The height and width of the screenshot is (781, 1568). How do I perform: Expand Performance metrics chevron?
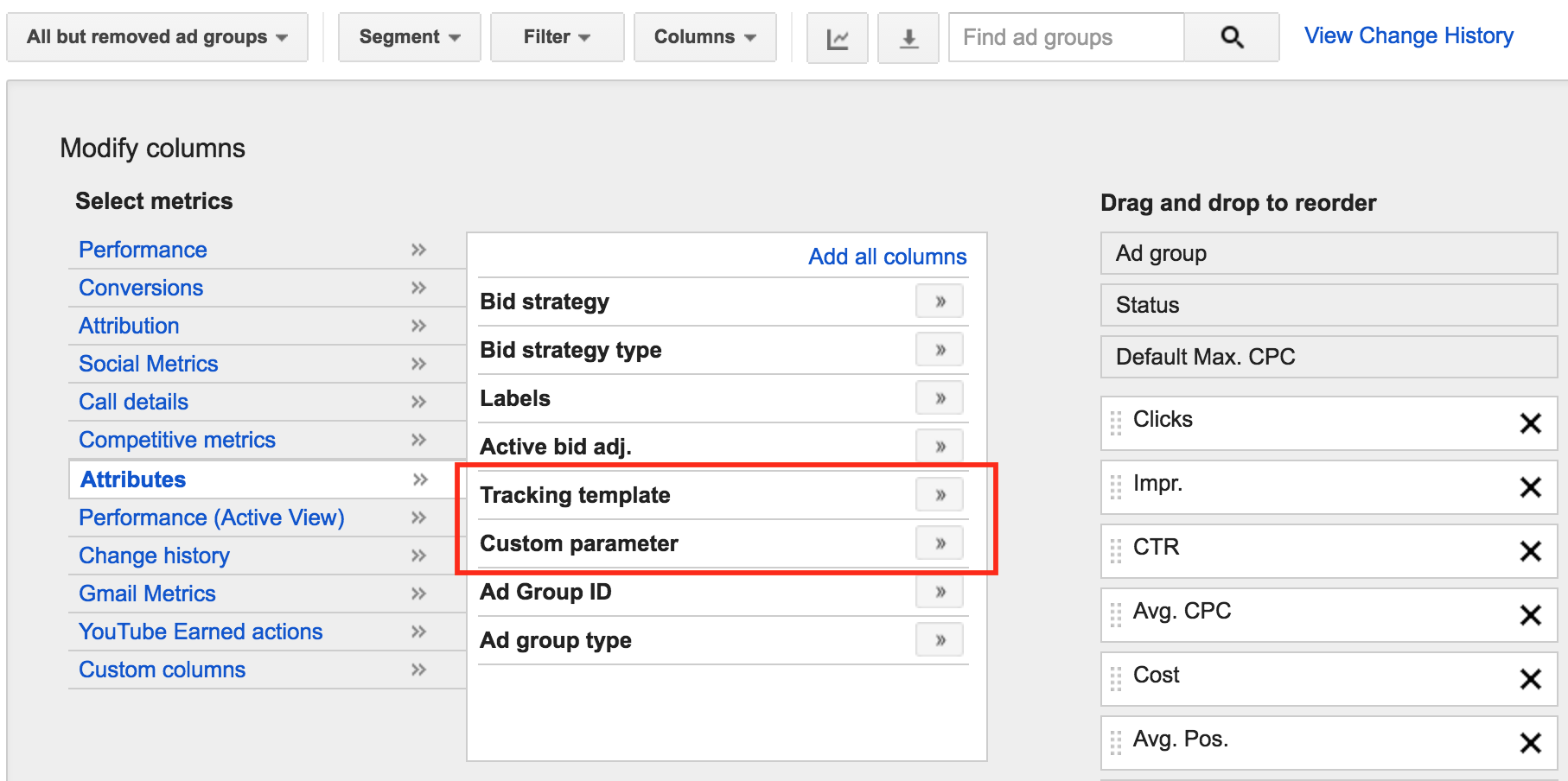[x=419, y=250]
